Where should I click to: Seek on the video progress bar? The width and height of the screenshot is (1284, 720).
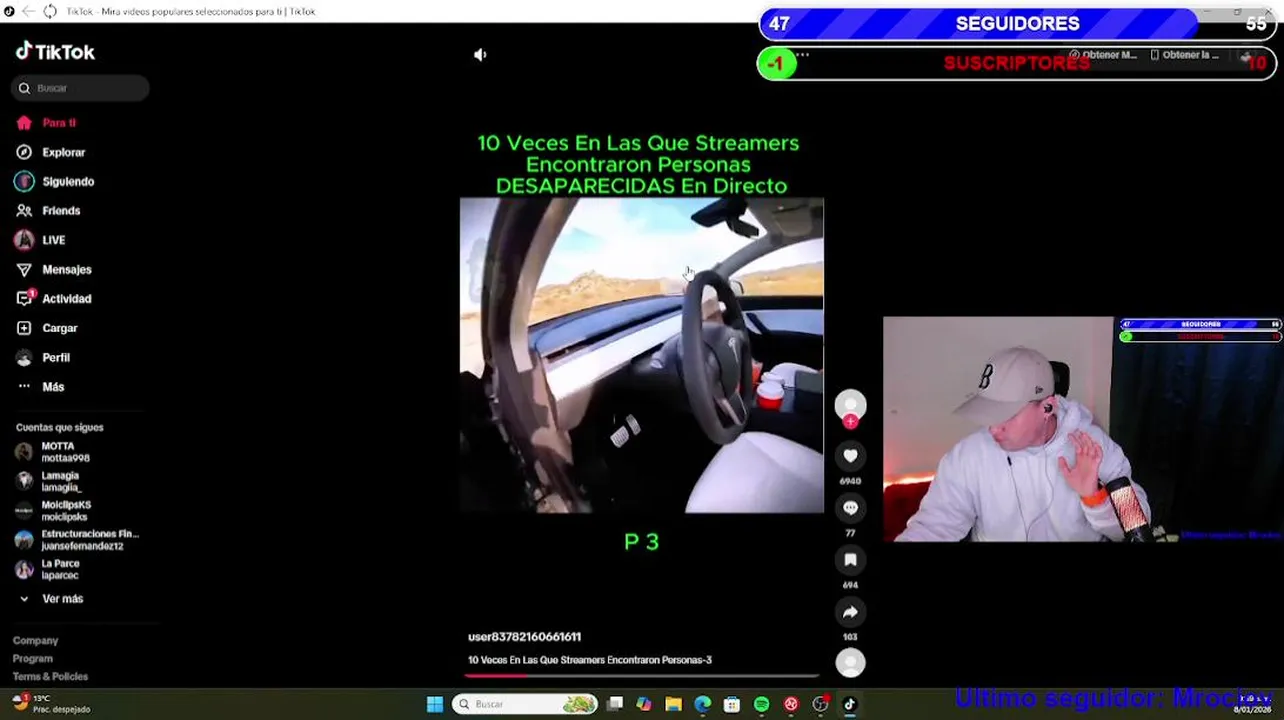[642, 676]
